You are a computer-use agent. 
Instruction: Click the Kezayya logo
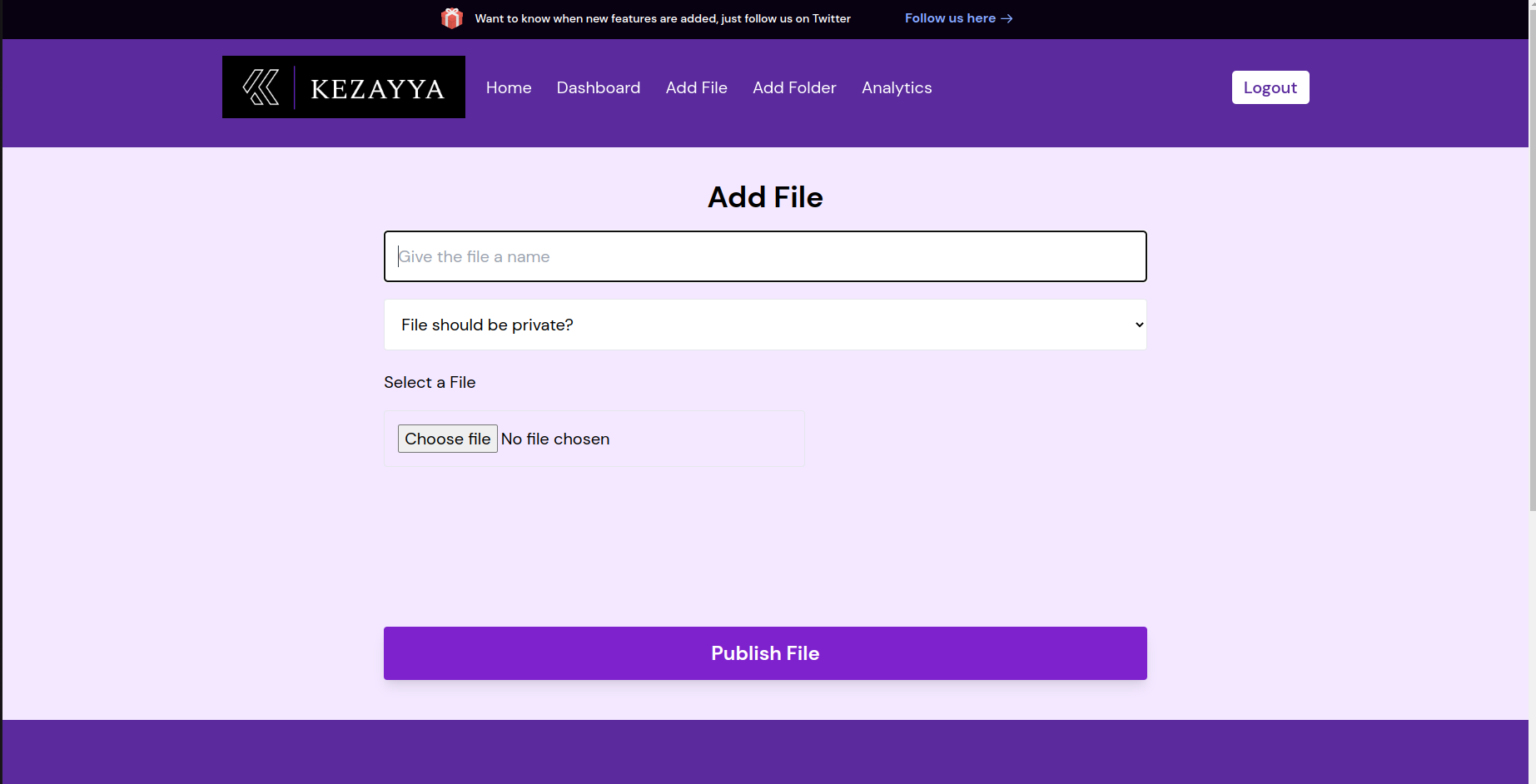[x=344, y=87]
